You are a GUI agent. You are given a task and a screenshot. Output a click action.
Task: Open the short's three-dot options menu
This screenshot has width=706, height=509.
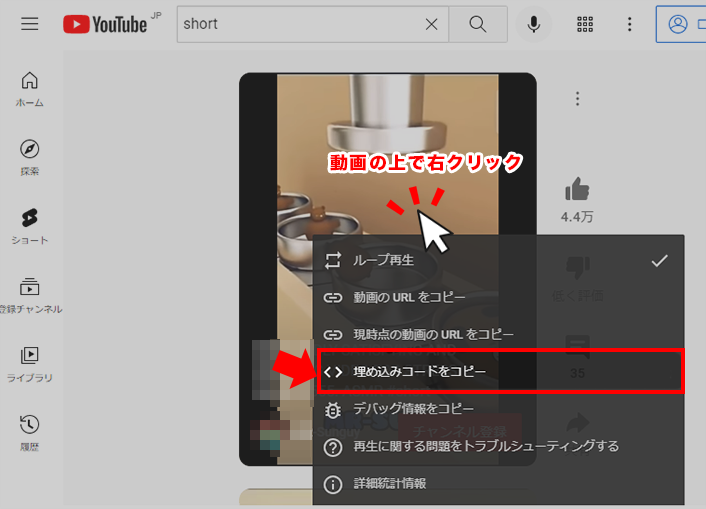coord(577,99)
